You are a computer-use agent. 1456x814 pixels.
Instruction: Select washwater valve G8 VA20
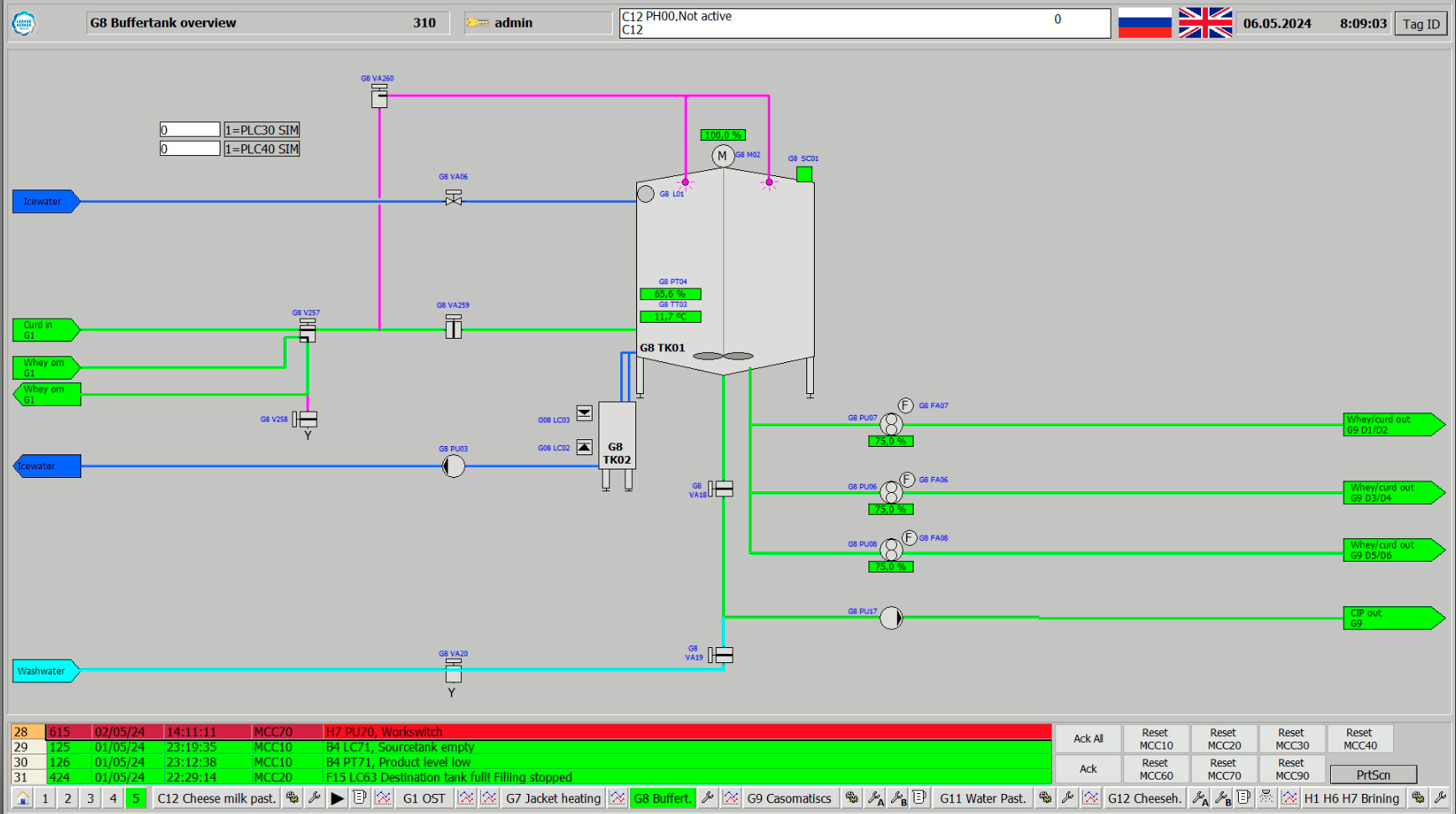point(453,671)
